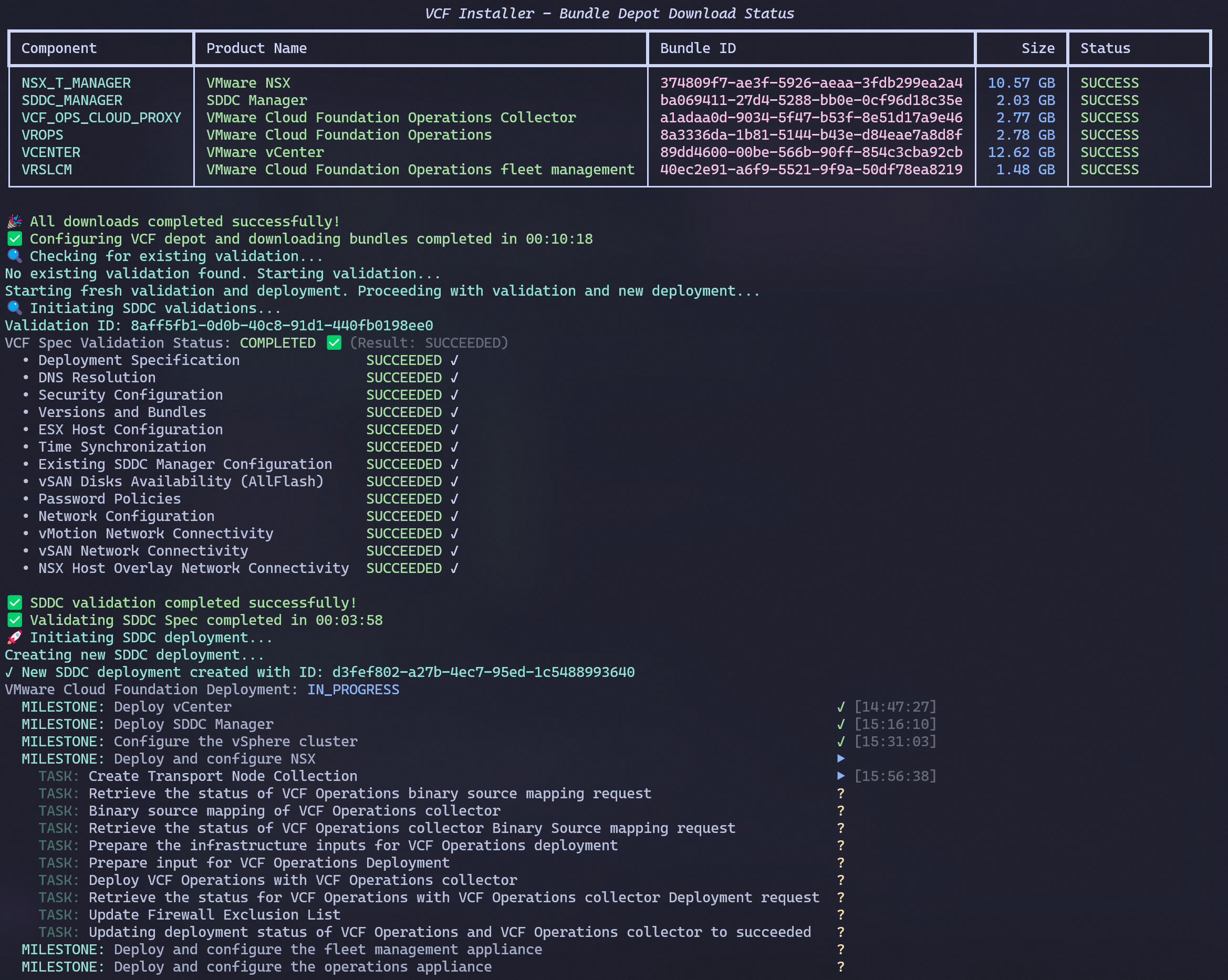Click the SUCCESS status for VRSLCM row
This screenshot has width=1228, height=980.
click(x=1109, y=170)
